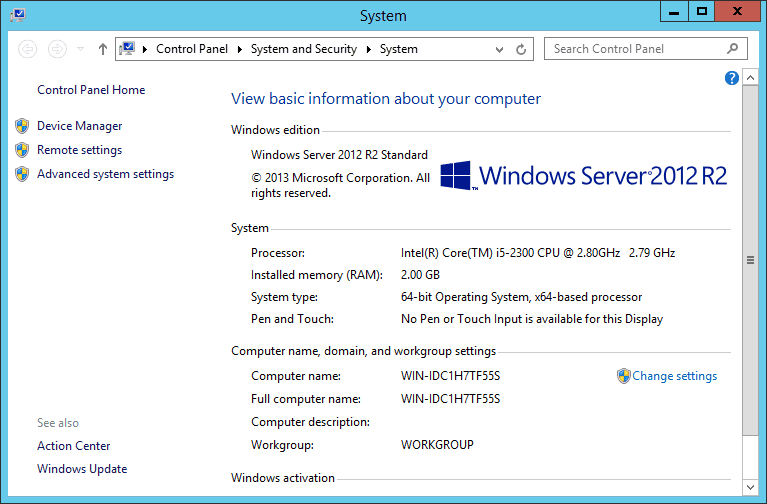
Task: Open Advanced system settings
Action: pyautogui.click(x=105, y=174)
